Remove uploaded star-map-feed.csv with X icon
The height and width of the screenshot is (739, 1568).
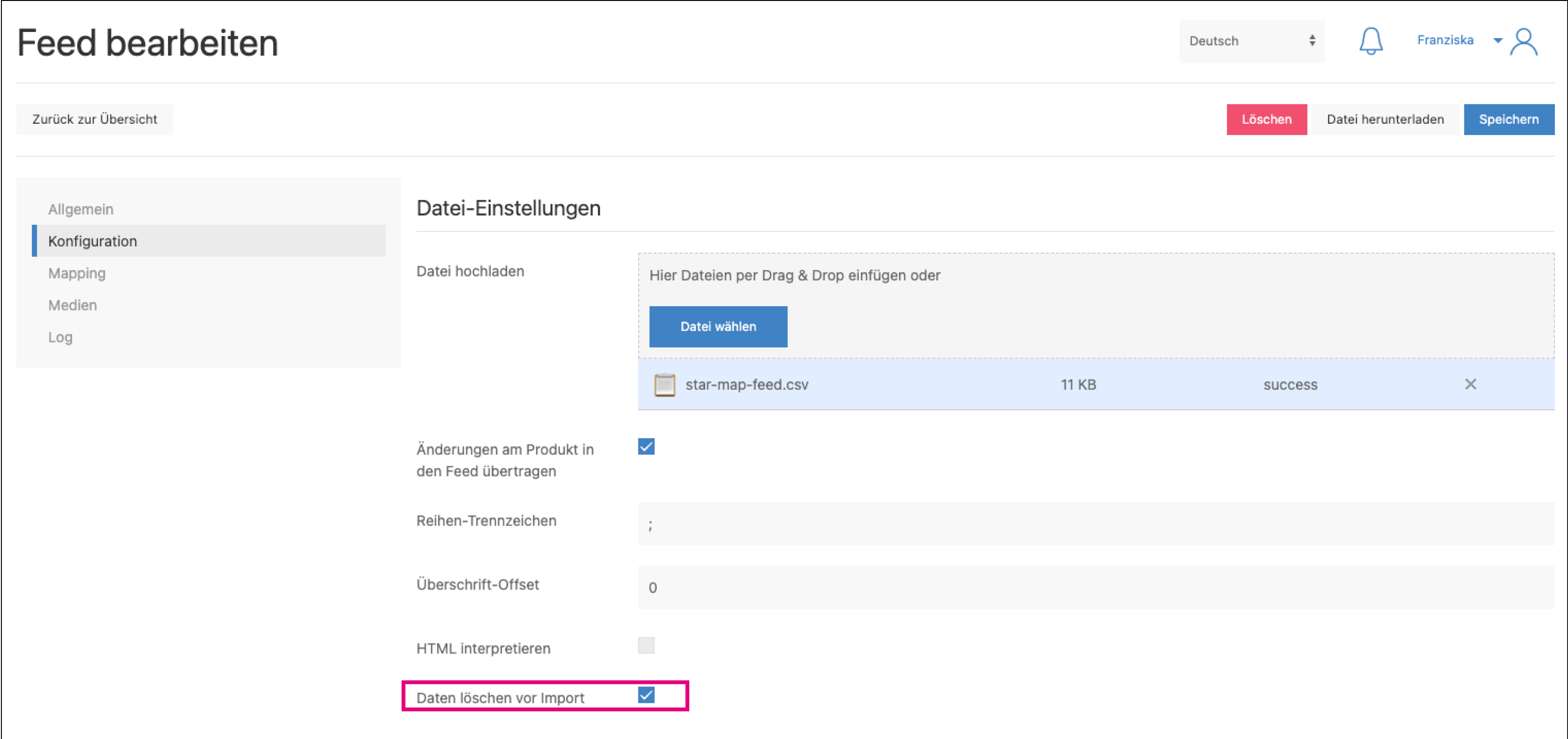coord(1470,384)
